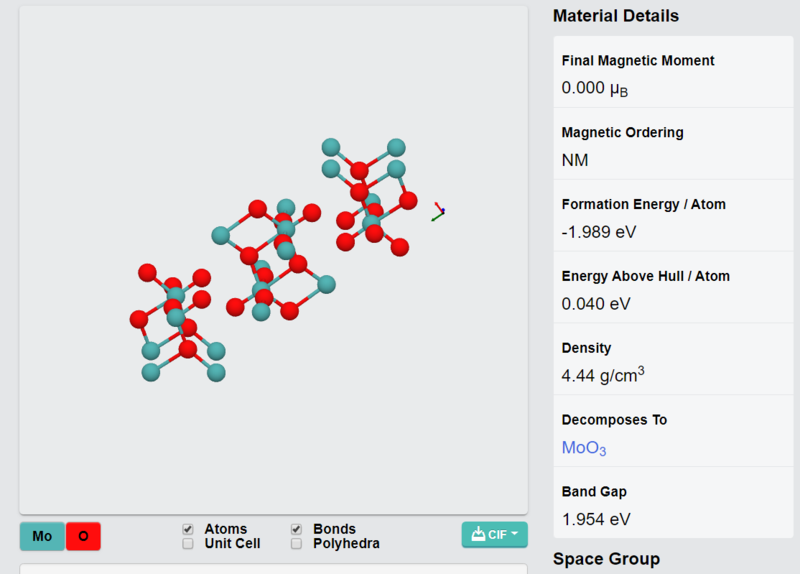
Task: Expand the CIF dropdown arrow
Action: 514,534
